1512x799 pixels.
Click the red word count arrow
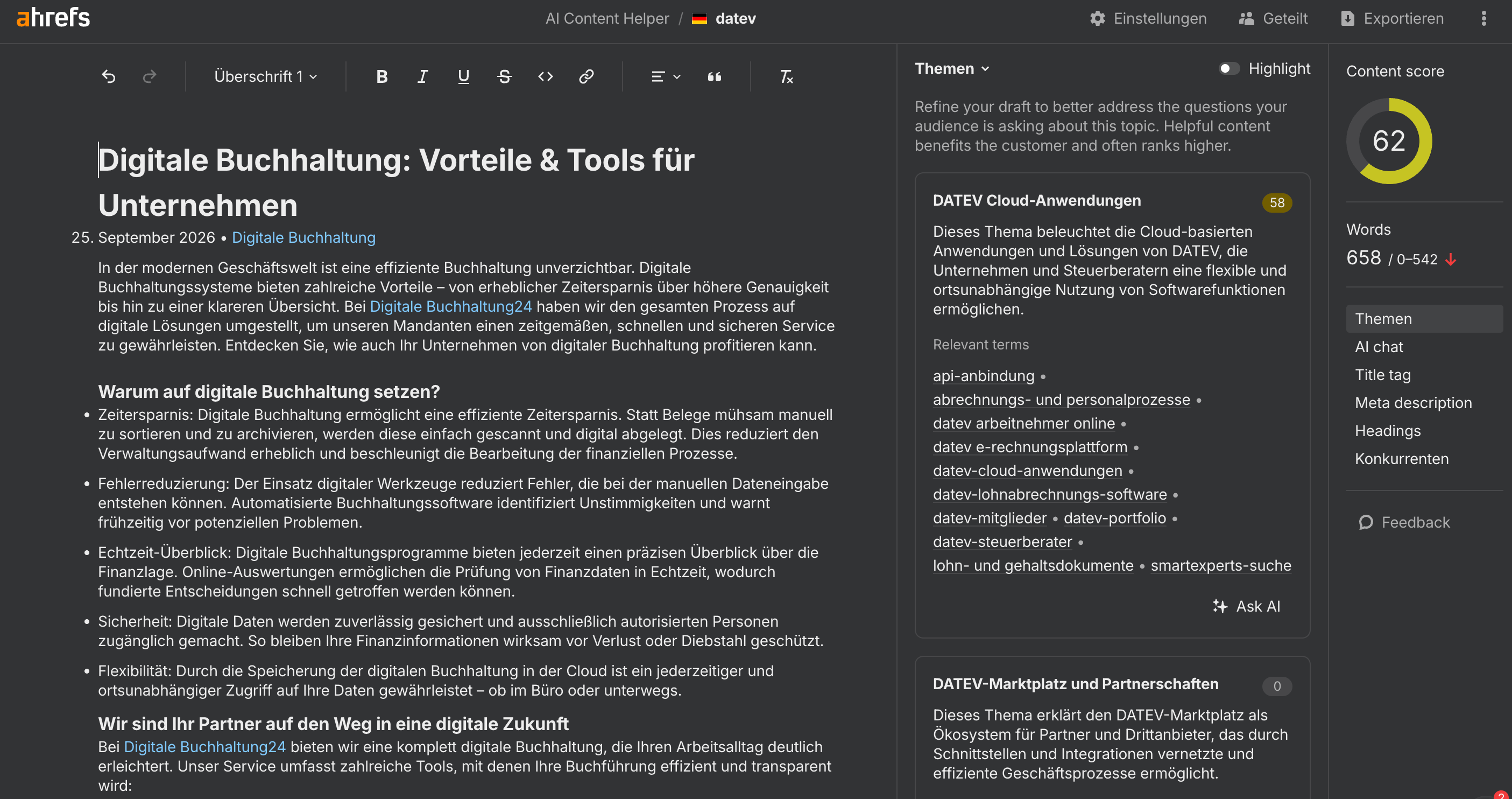tap(1451, 259)
